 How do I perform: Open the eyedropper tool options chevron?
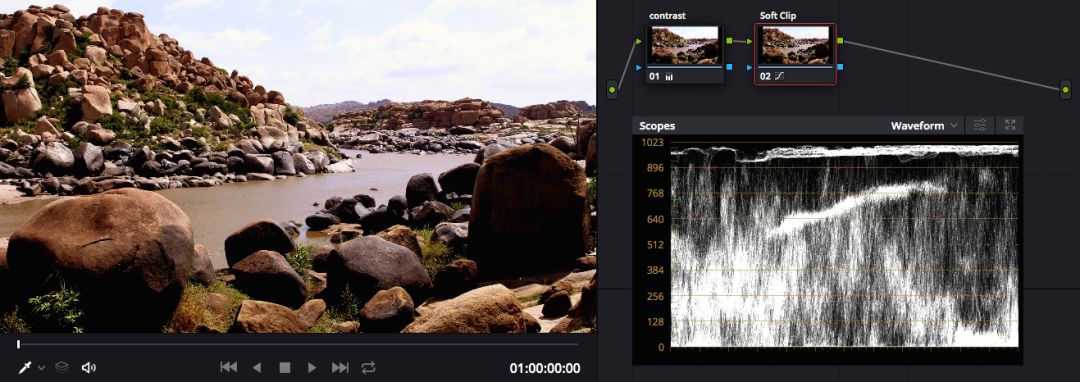tap(41, 368)
